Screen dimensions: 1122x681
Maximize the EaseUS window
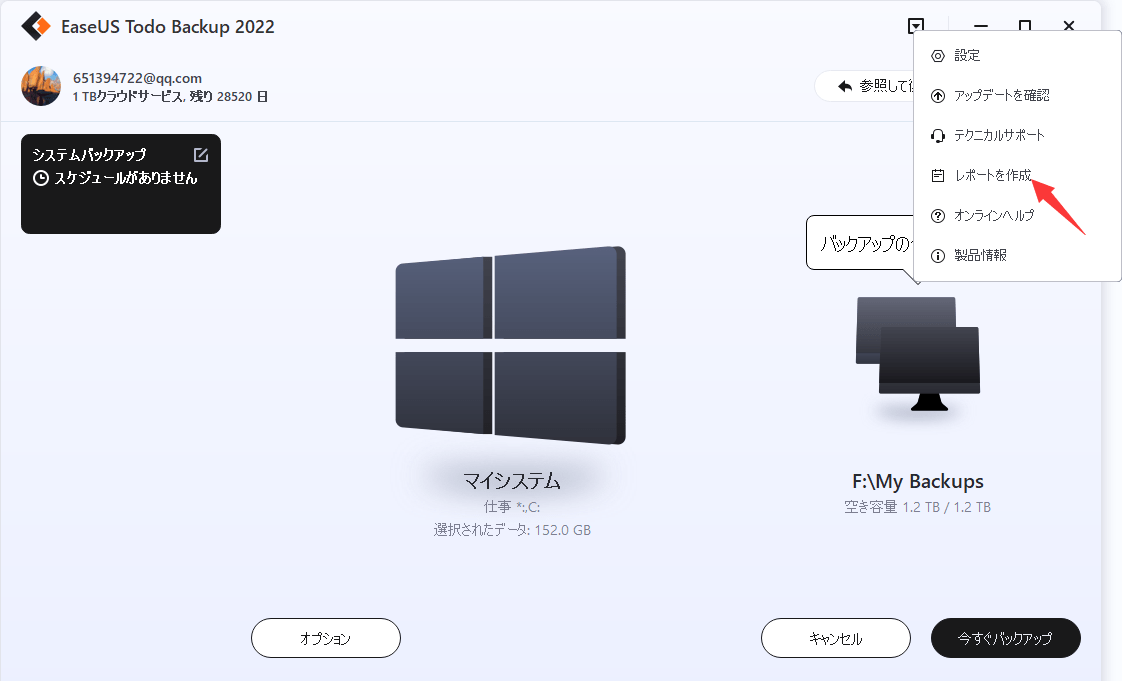pyautogui.click(x=1025, y=26)
